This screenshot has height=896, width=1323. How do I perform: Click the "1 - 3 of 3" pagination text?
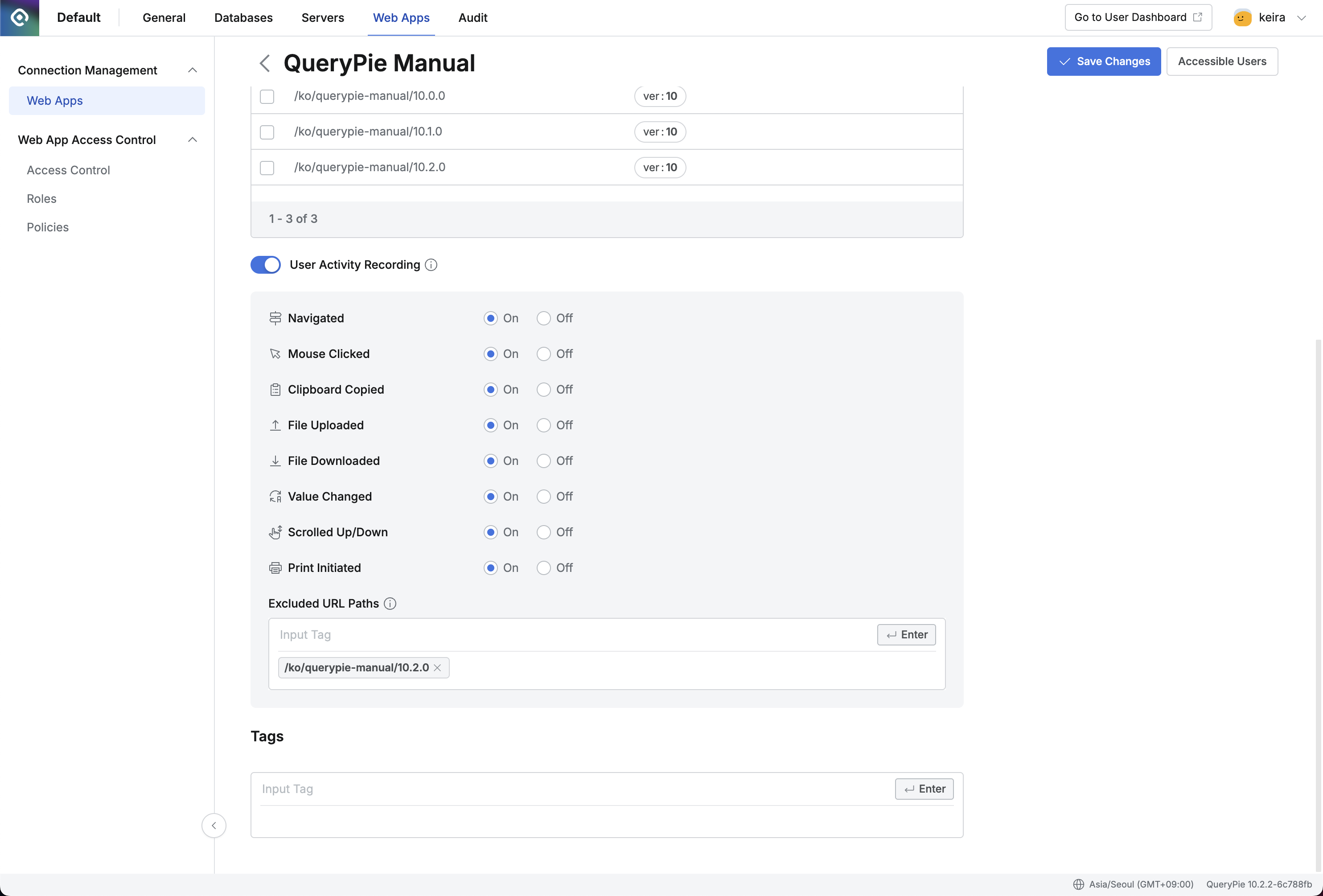(293, 219)
